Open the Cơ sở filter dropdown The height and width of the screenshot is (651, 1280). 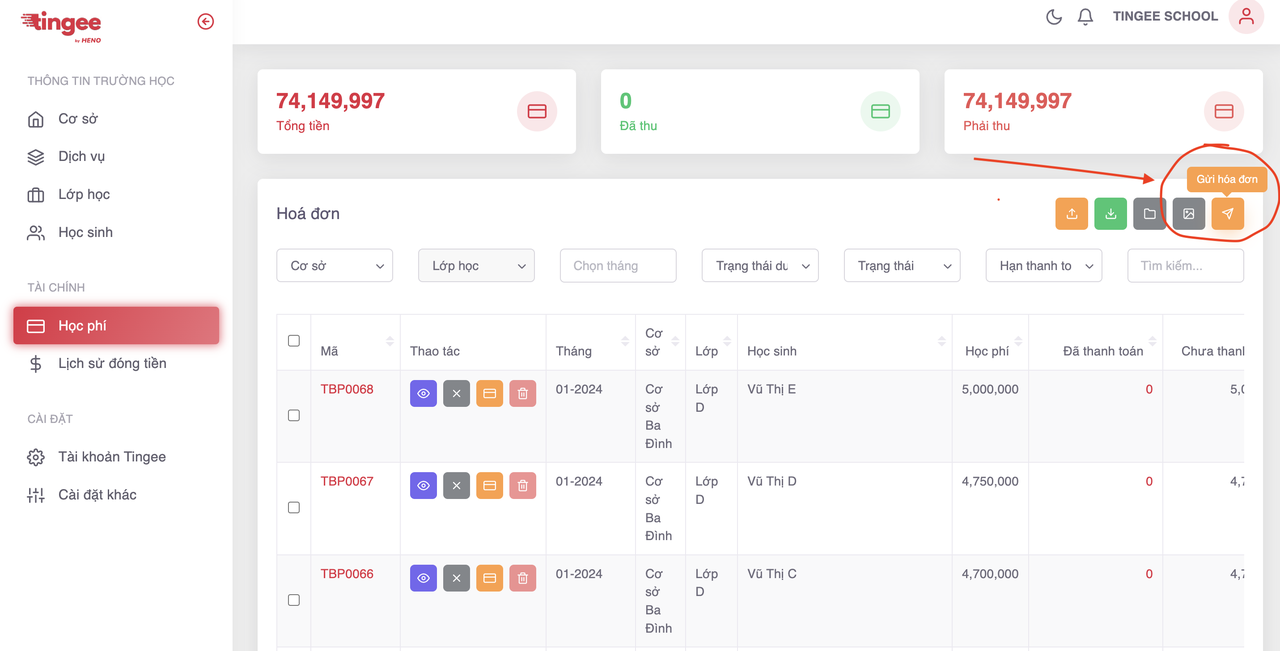coord(334,266)
